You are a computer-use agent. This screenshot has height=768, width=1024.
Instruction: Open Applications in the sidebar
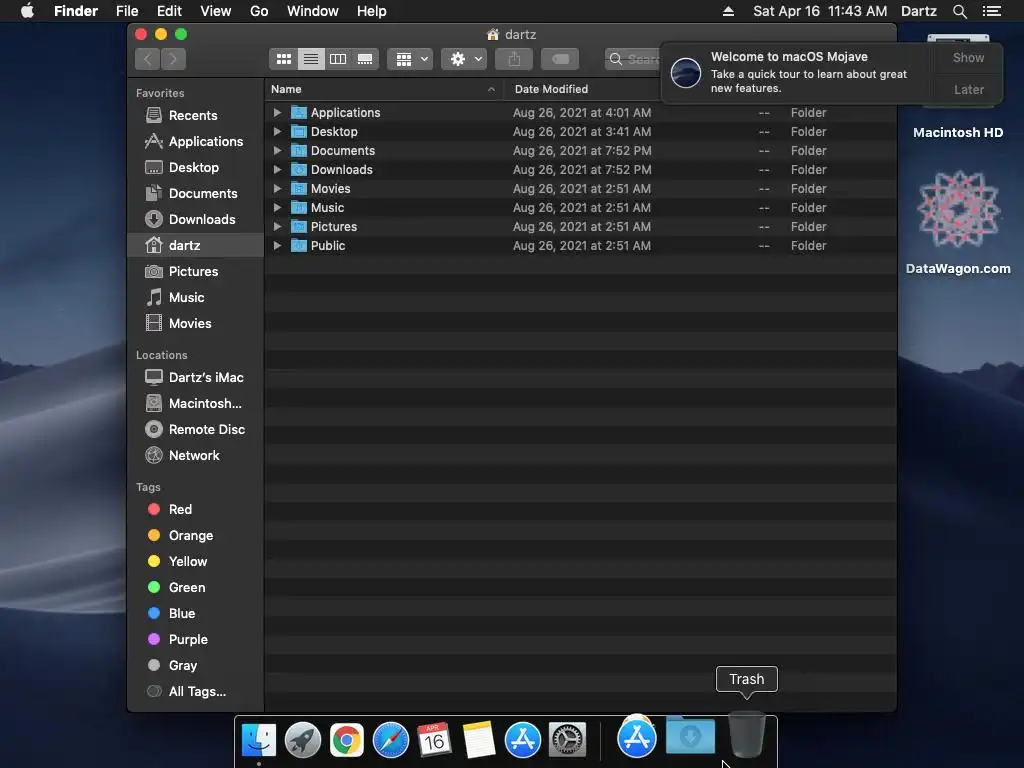coord(194,142)
